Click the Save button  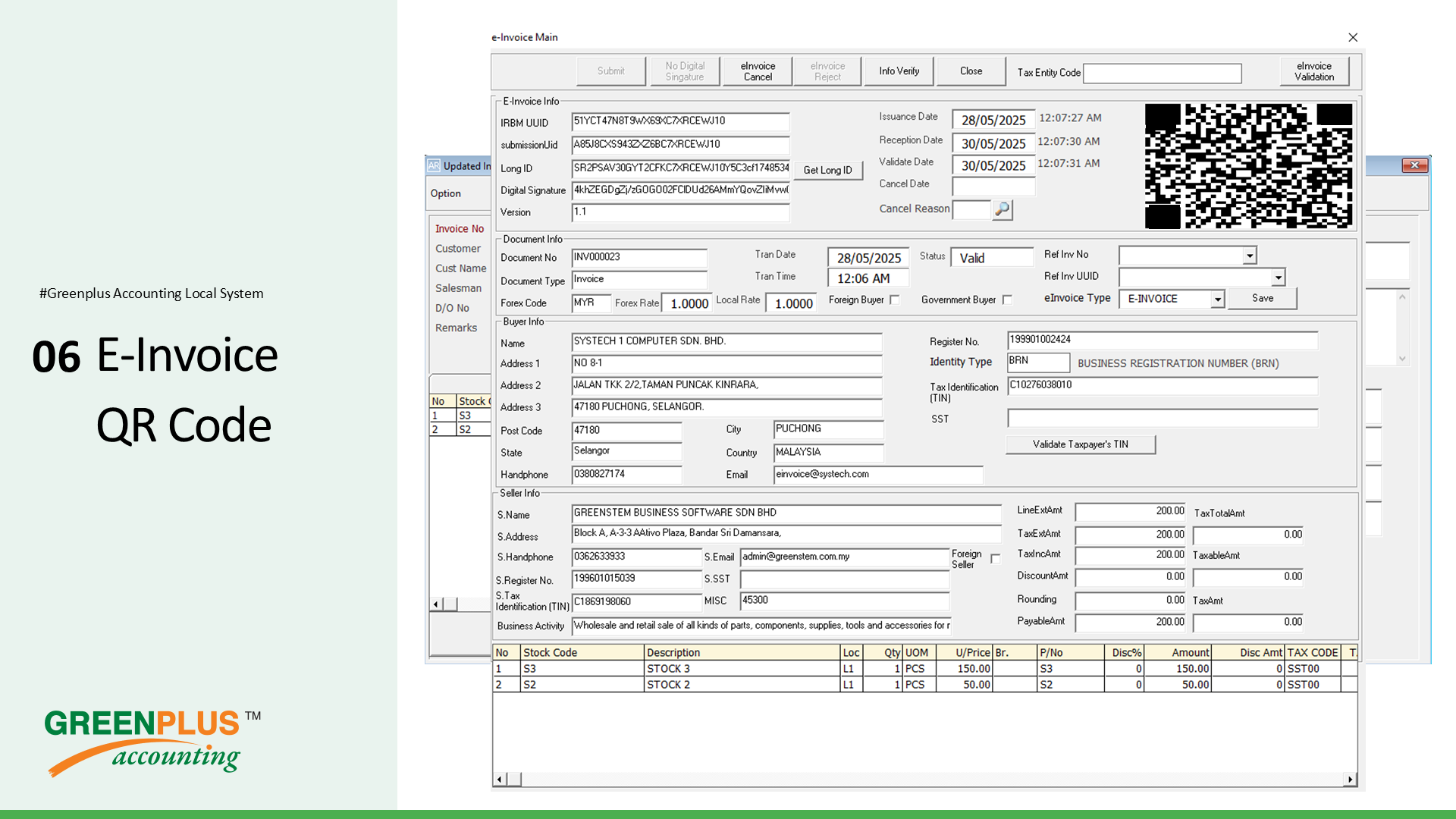1263,299
